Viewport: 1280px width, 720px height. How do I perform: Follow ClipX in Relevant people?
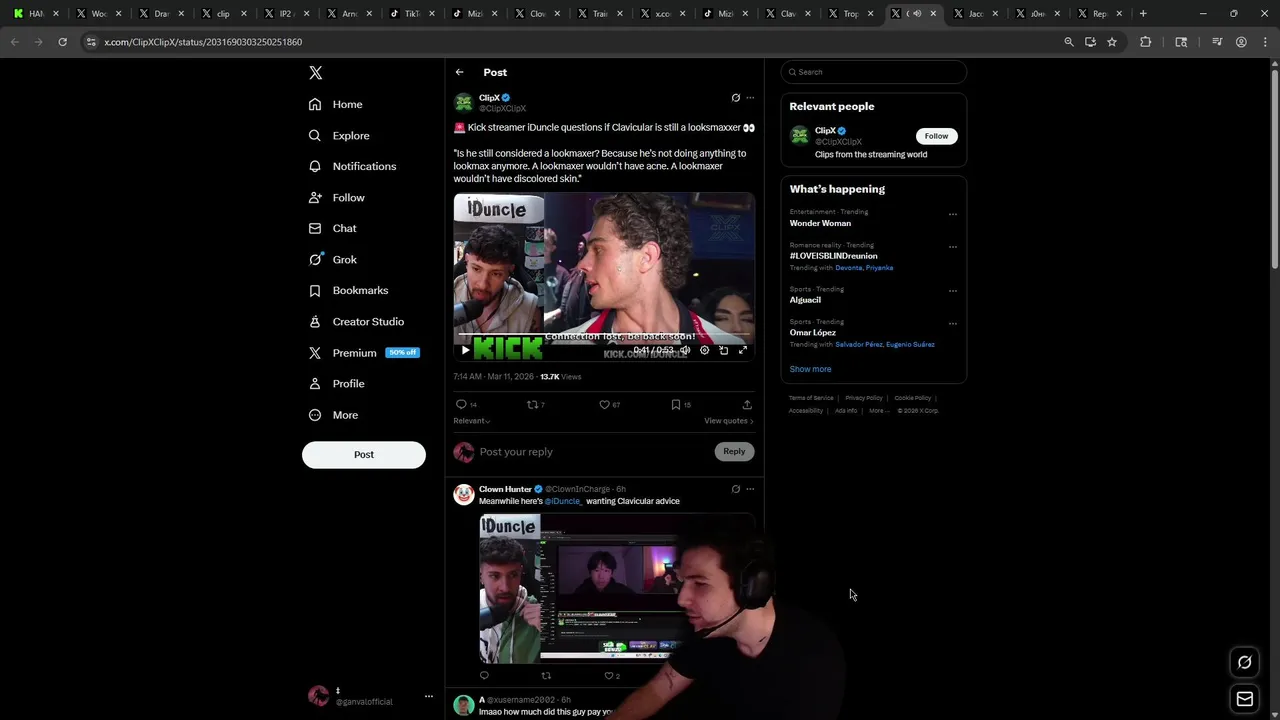pos(936,136)
